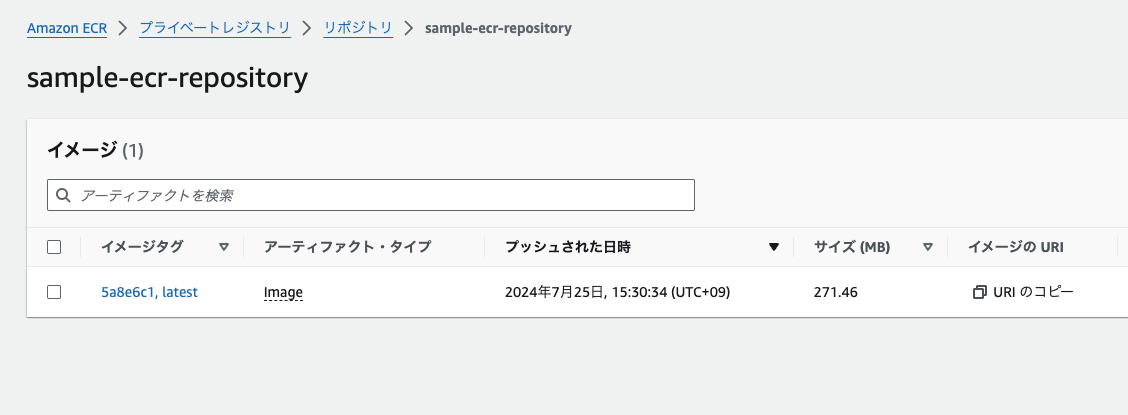Toggle the select-all checkbox in table header
The width and height of the screenshot is (1128, 415).
coord(54,247)
